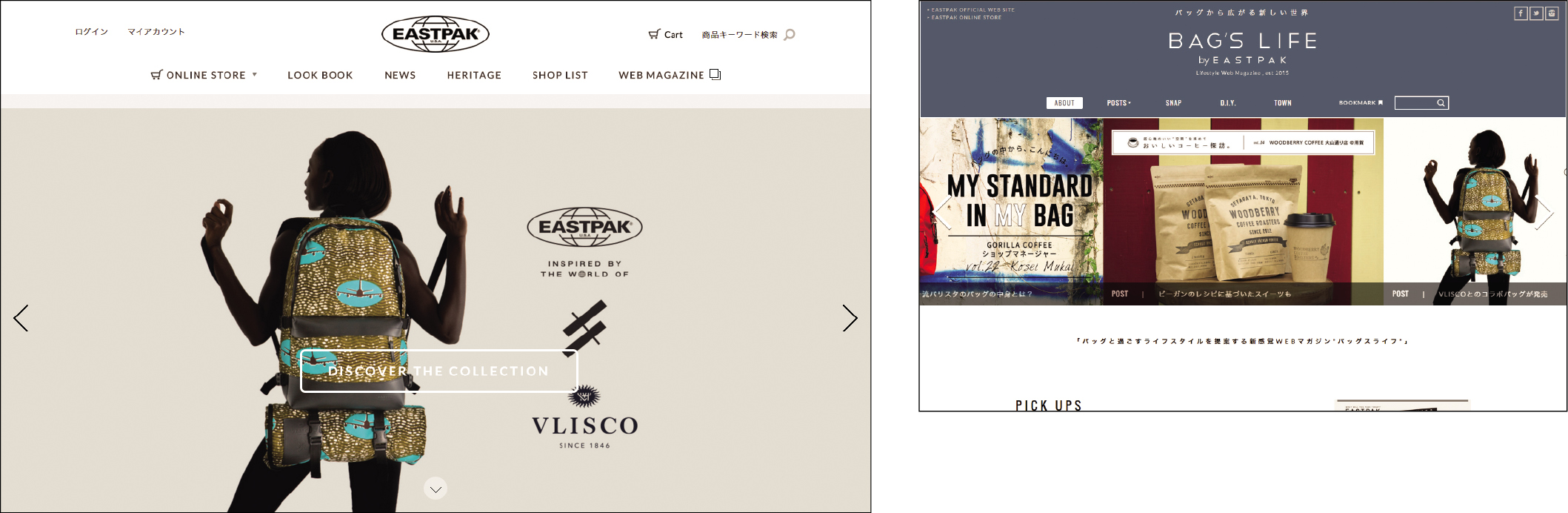This screenshot has width=1568, height=513.
Task: Click the product keyword search magnifier icon
Action: click(790, 34)
